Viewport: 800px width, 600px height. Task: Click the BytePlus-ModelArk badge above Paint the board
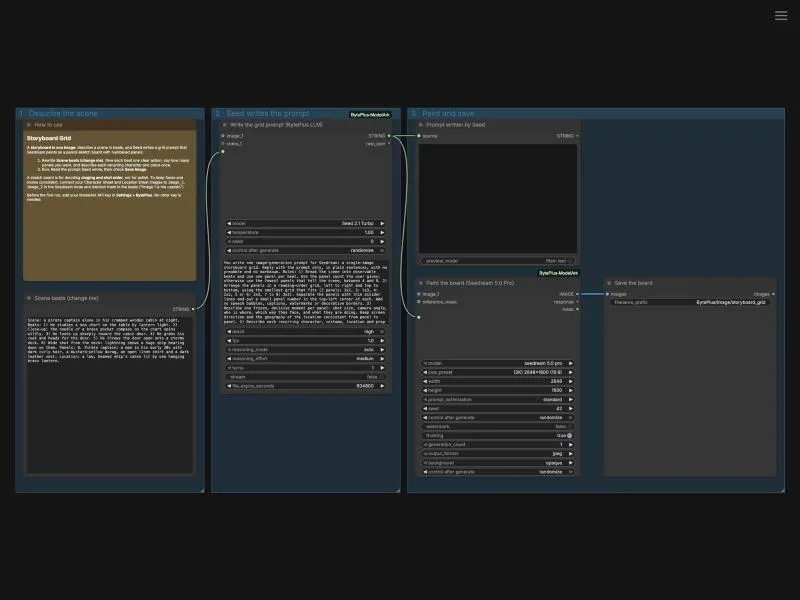click(558, 273)
